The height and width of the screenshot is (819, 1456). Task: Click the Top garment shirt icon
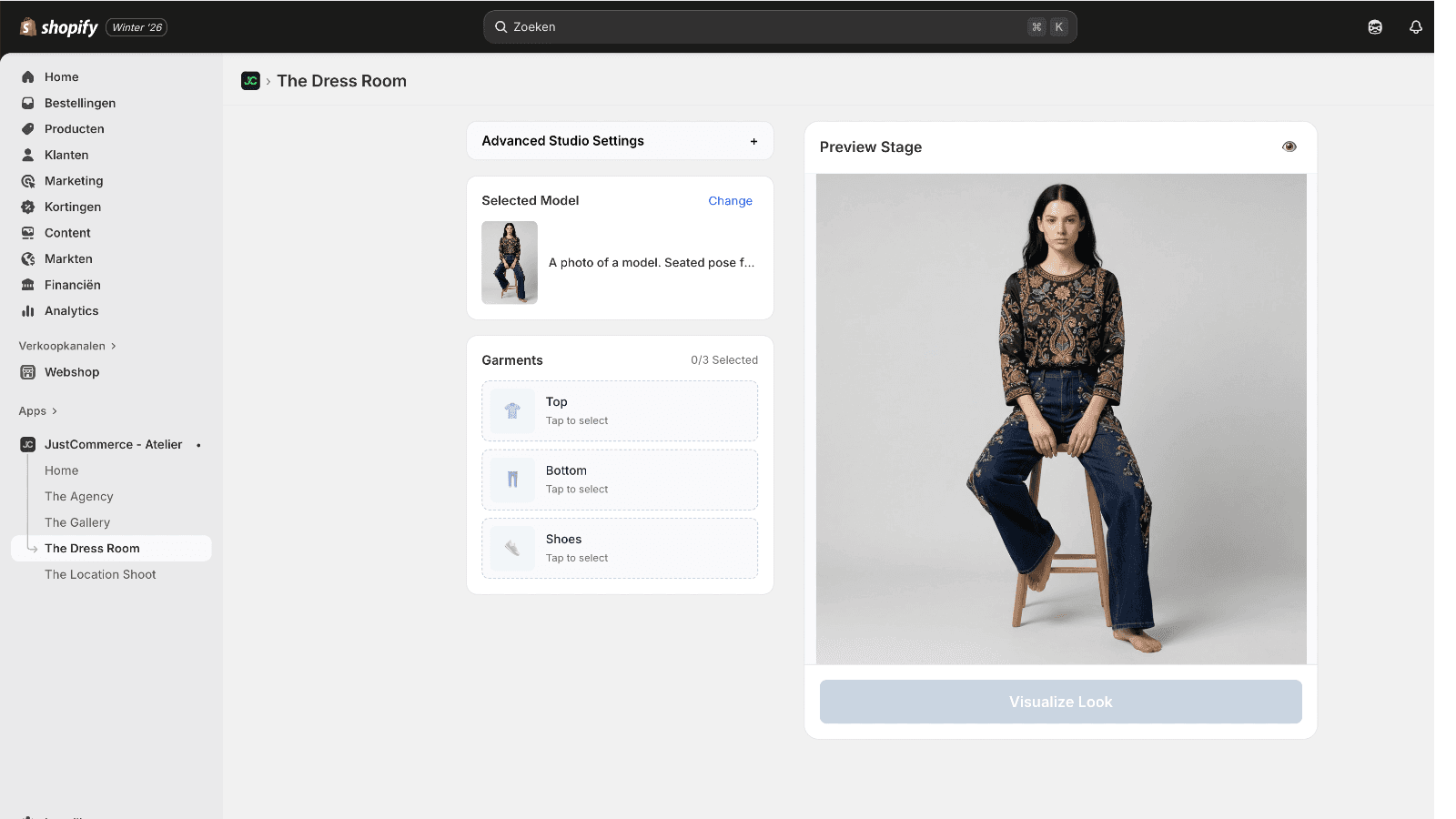click(x=511, y=410)
